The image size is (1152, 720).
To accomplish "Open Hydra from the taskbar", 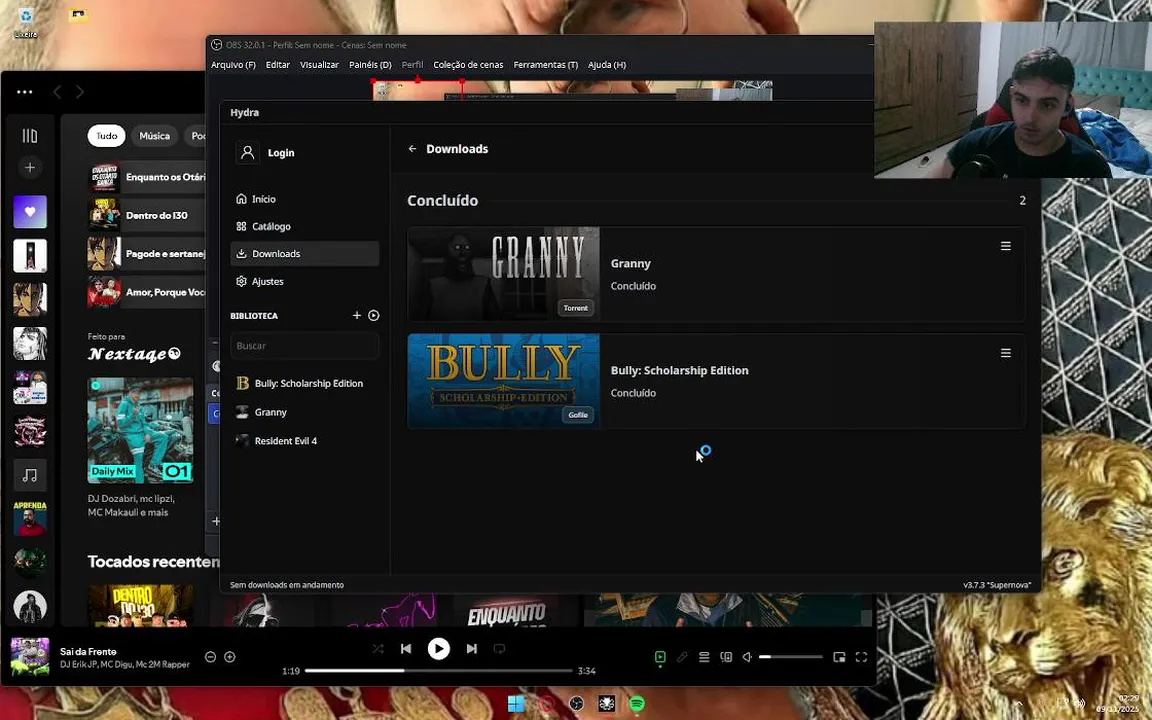I will [x=607, y=704].
